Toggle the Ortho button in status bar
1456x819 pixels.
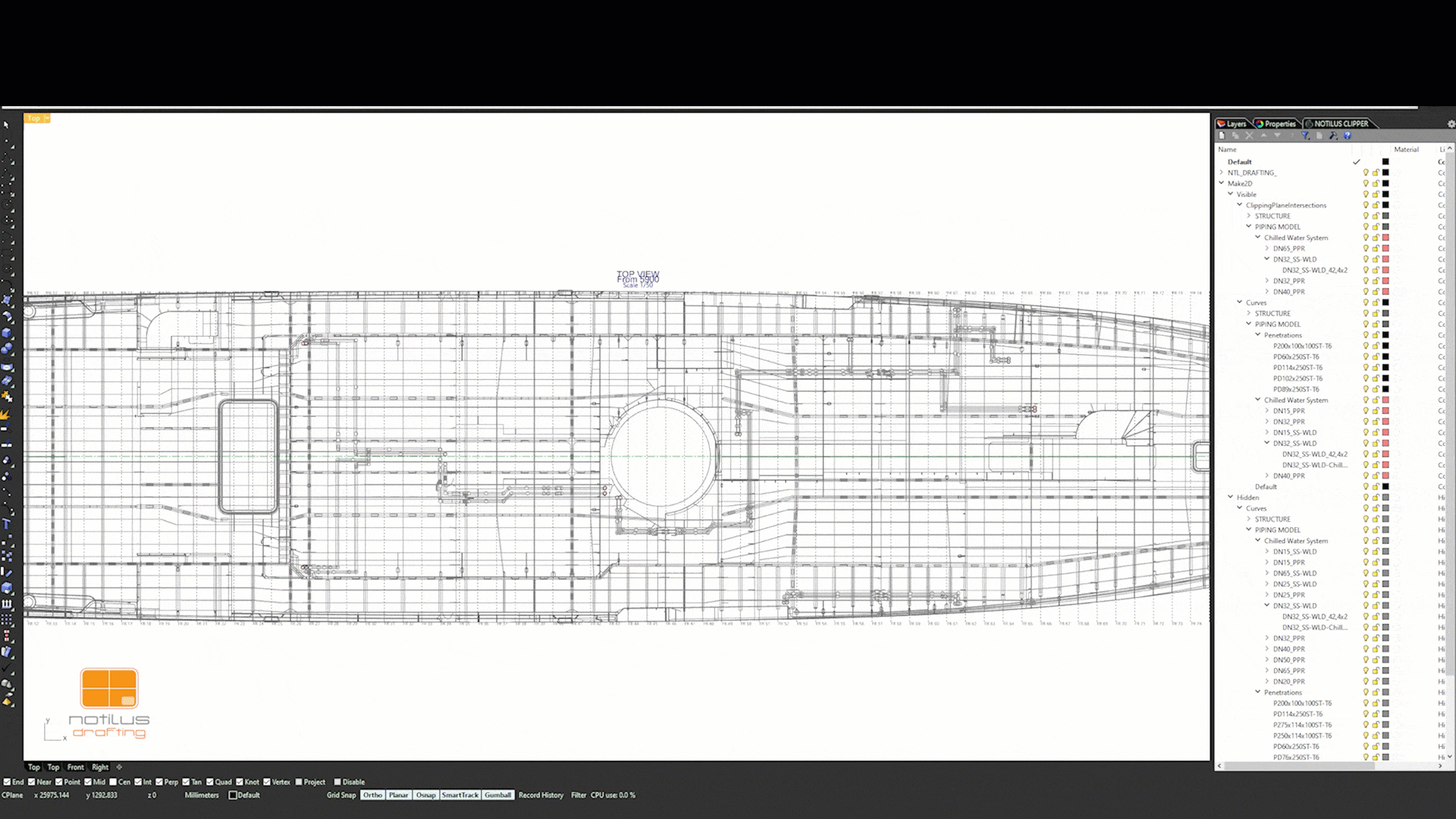372,795
